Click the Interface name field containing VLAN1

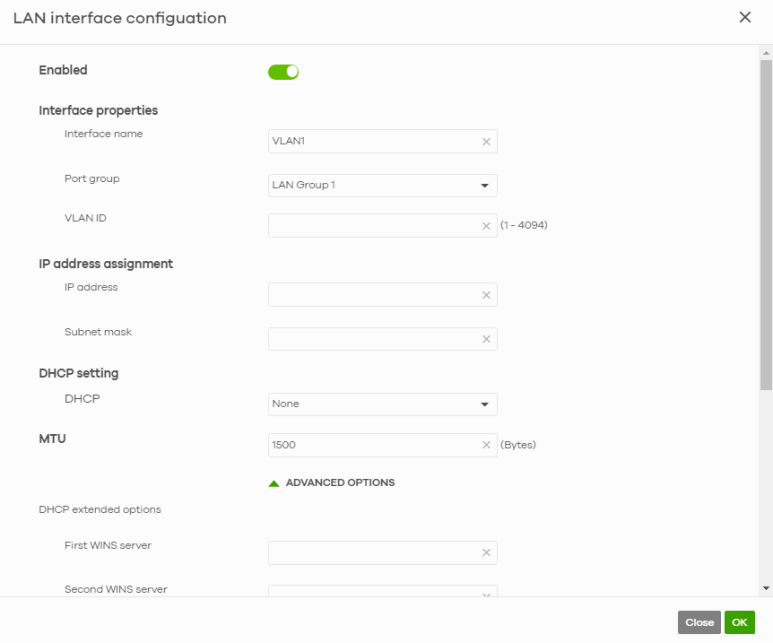372,142
